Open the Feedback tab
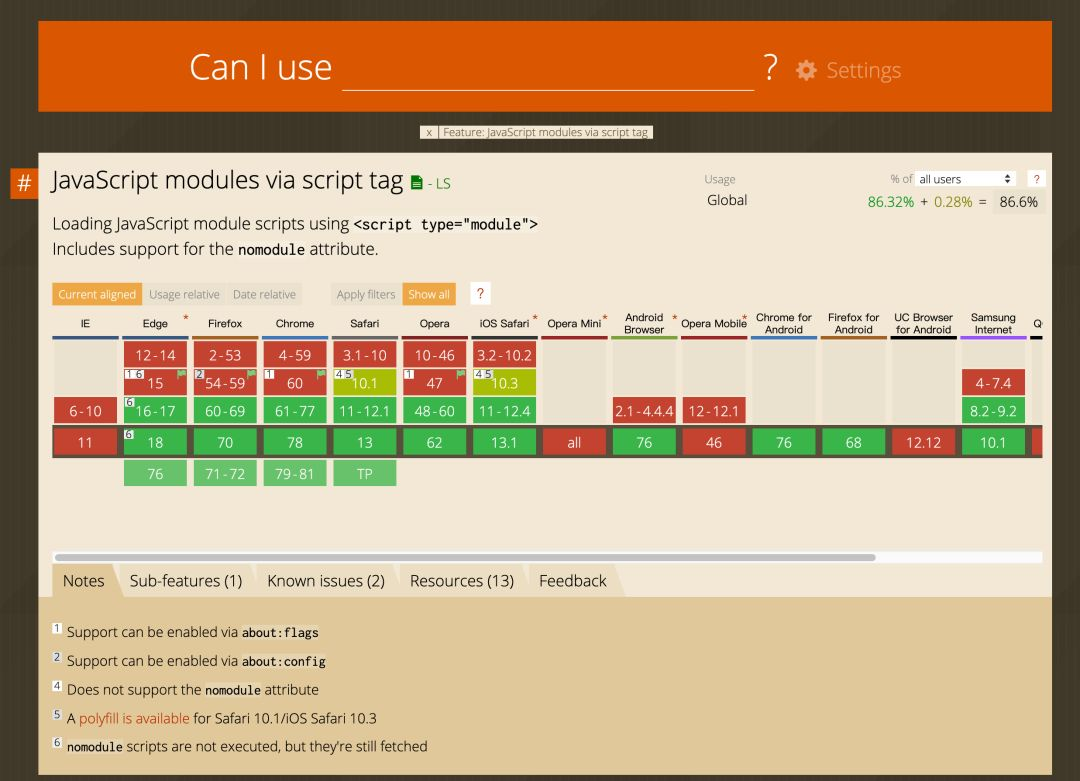This screenshot has width=1080, height=781. (x=572, y=581)
